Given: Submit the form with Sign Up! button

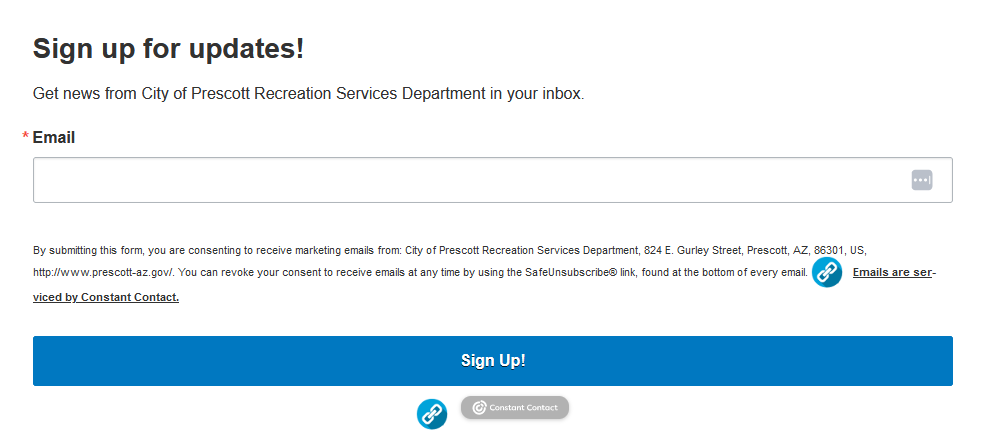Looking at the screenshot, I should coord(493,360).
